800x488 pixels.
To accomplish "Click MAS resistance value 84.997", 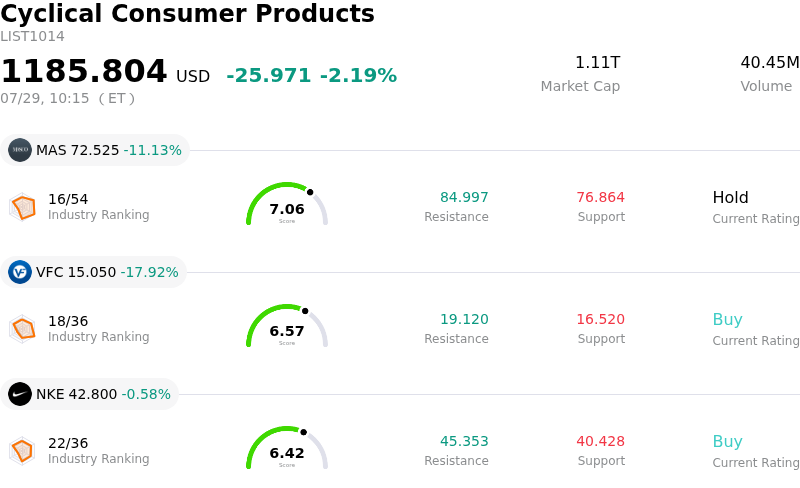I will coord(464,197).
